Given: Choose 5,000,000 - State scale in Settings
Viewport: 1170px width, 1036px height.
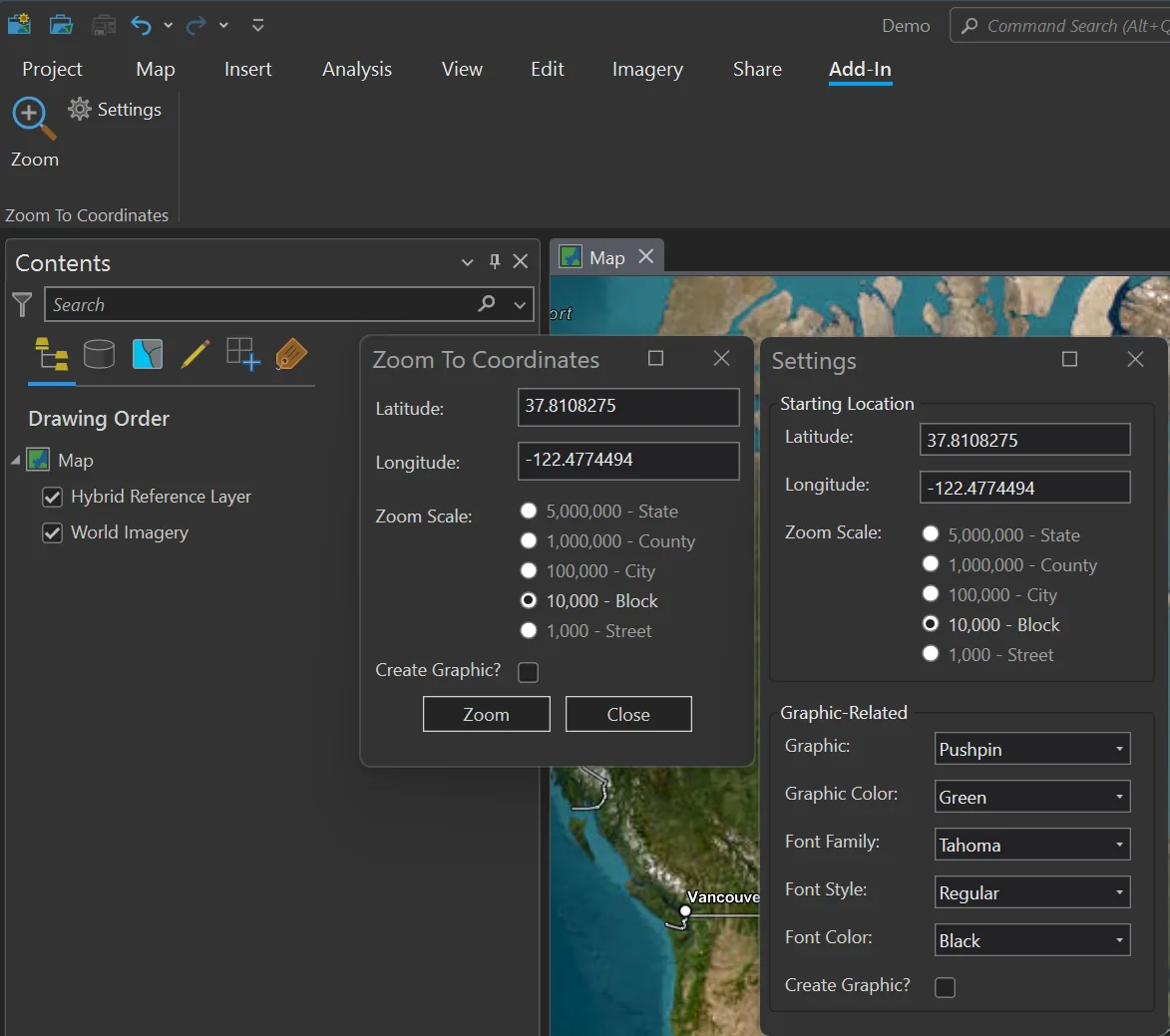Looking at the screenshot, I should [x=931, y=534].
